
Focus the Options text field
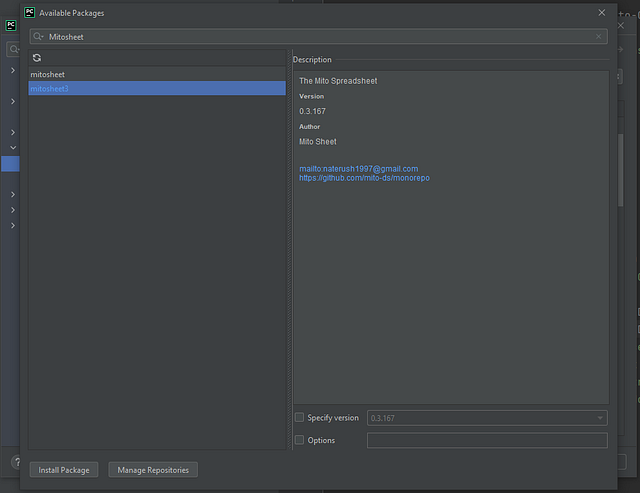pos(487,440)
